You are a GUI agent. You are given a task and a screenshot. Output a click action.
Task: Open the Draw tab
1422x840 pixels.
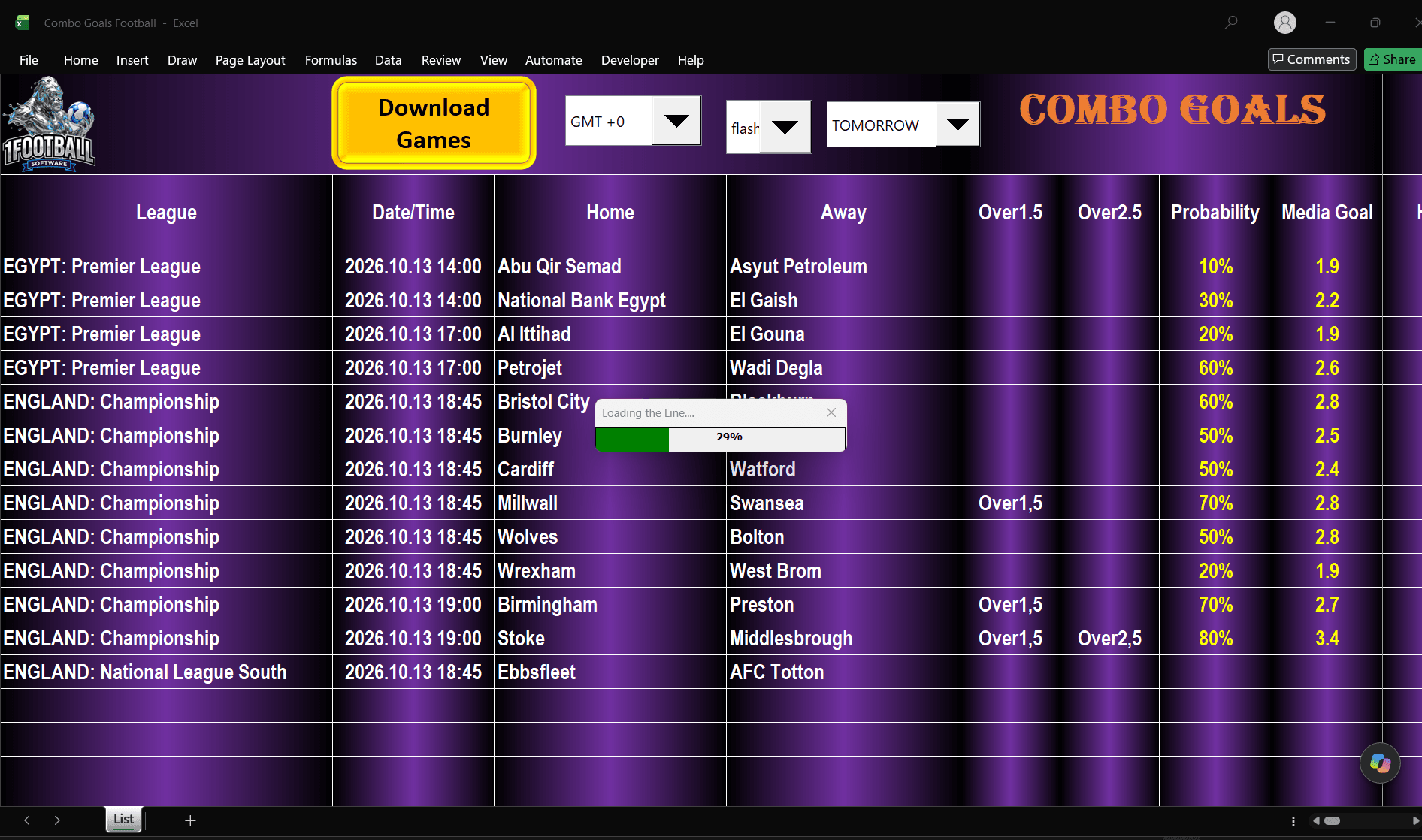[182, 60]
